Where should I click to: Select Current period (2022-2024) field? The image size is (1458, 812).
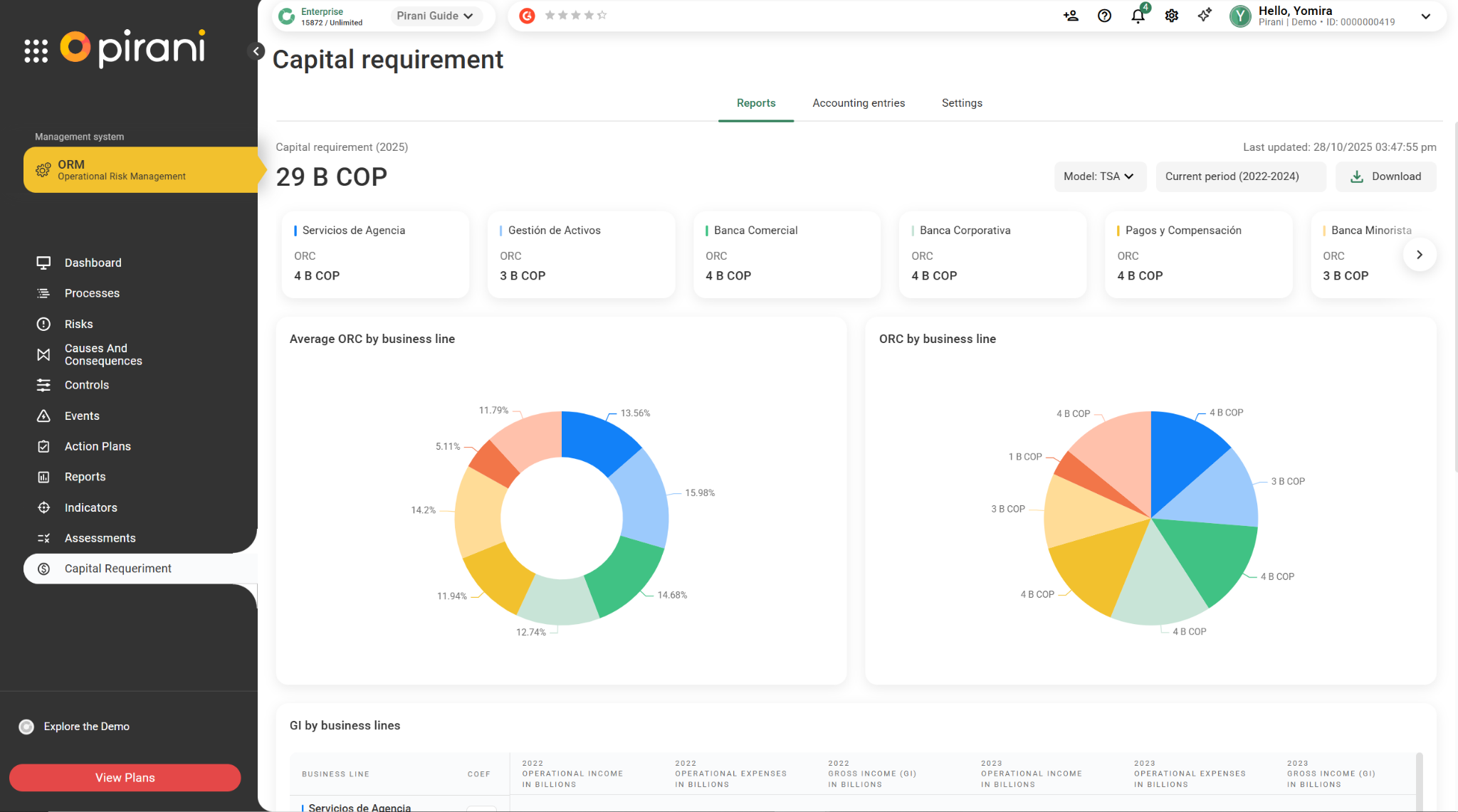(1240, 176)
